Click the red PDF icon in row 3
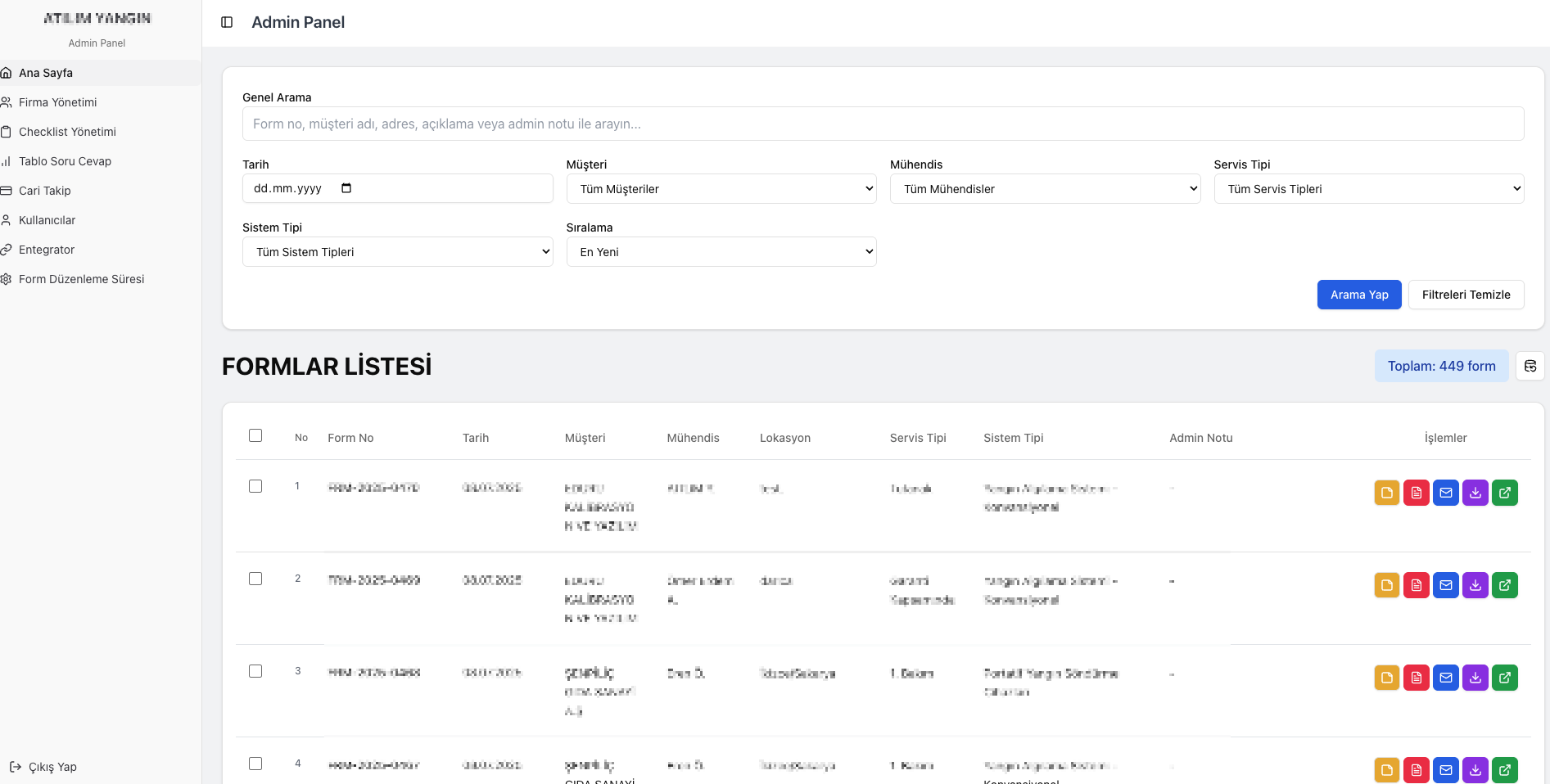The width and height of the screenshot is (1550, 784). [x=1416, y=678]
